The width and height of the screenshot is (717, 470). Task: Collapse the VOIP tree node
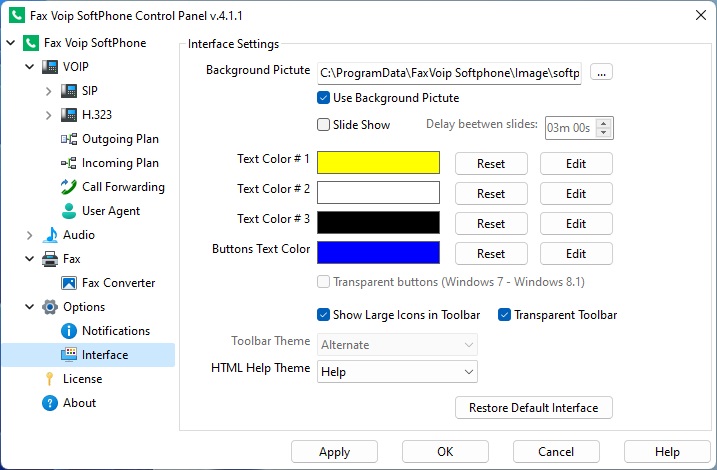[30, 67]
